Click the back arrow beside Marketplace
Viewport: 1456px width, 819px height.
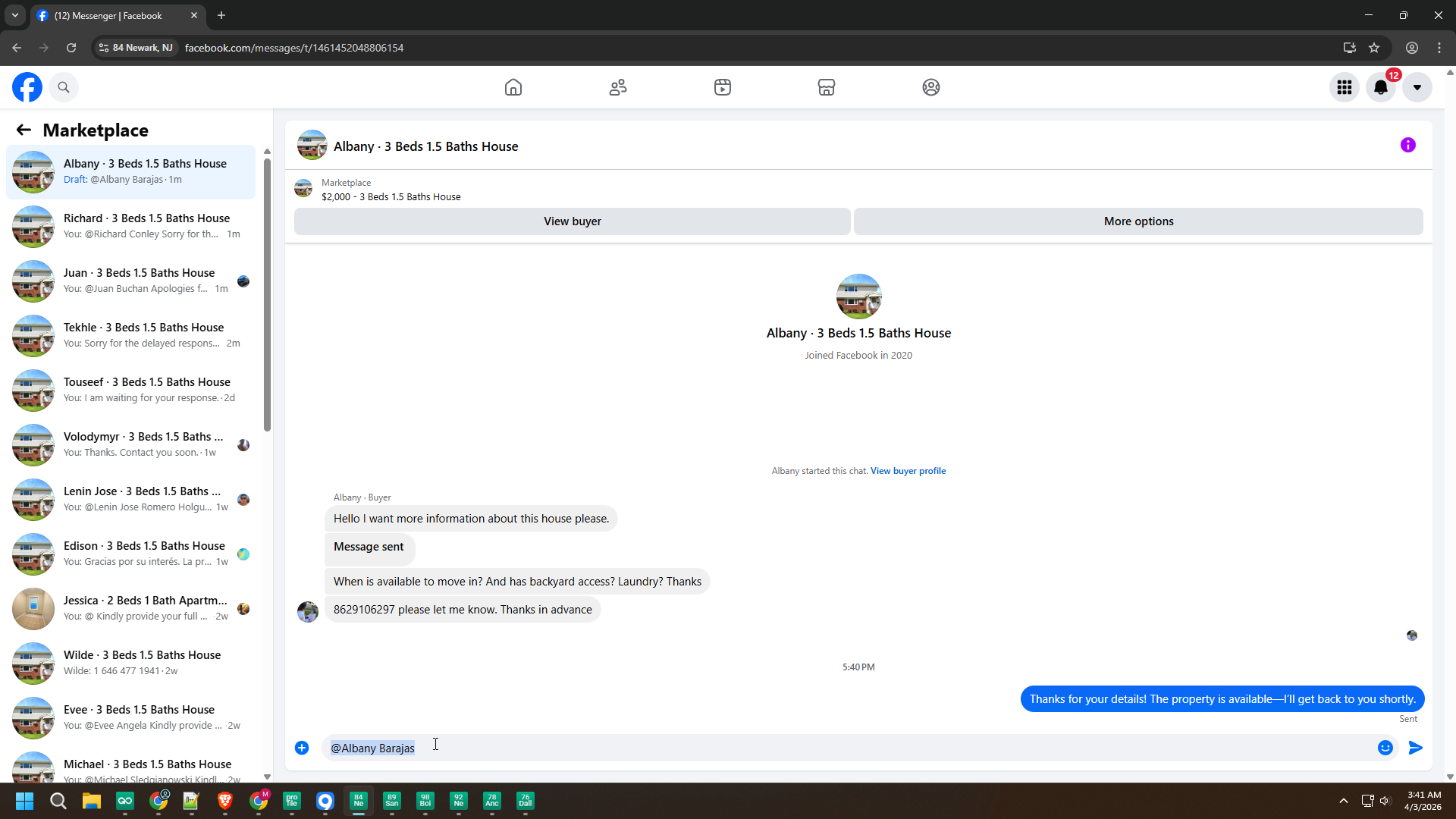(x=24, y=130)
